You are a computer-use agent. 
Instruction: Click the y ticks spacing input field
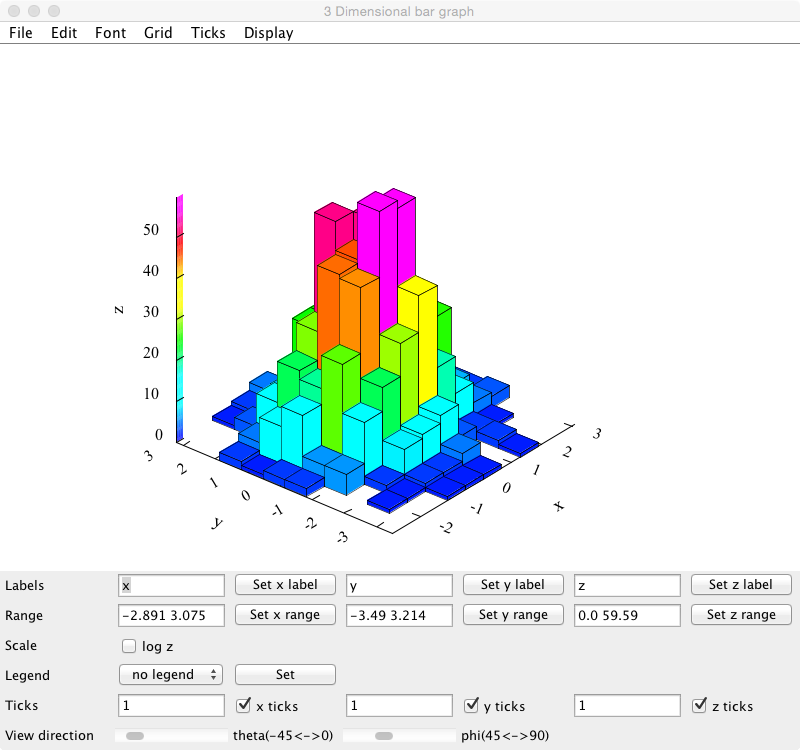click(x=399, y=706)
